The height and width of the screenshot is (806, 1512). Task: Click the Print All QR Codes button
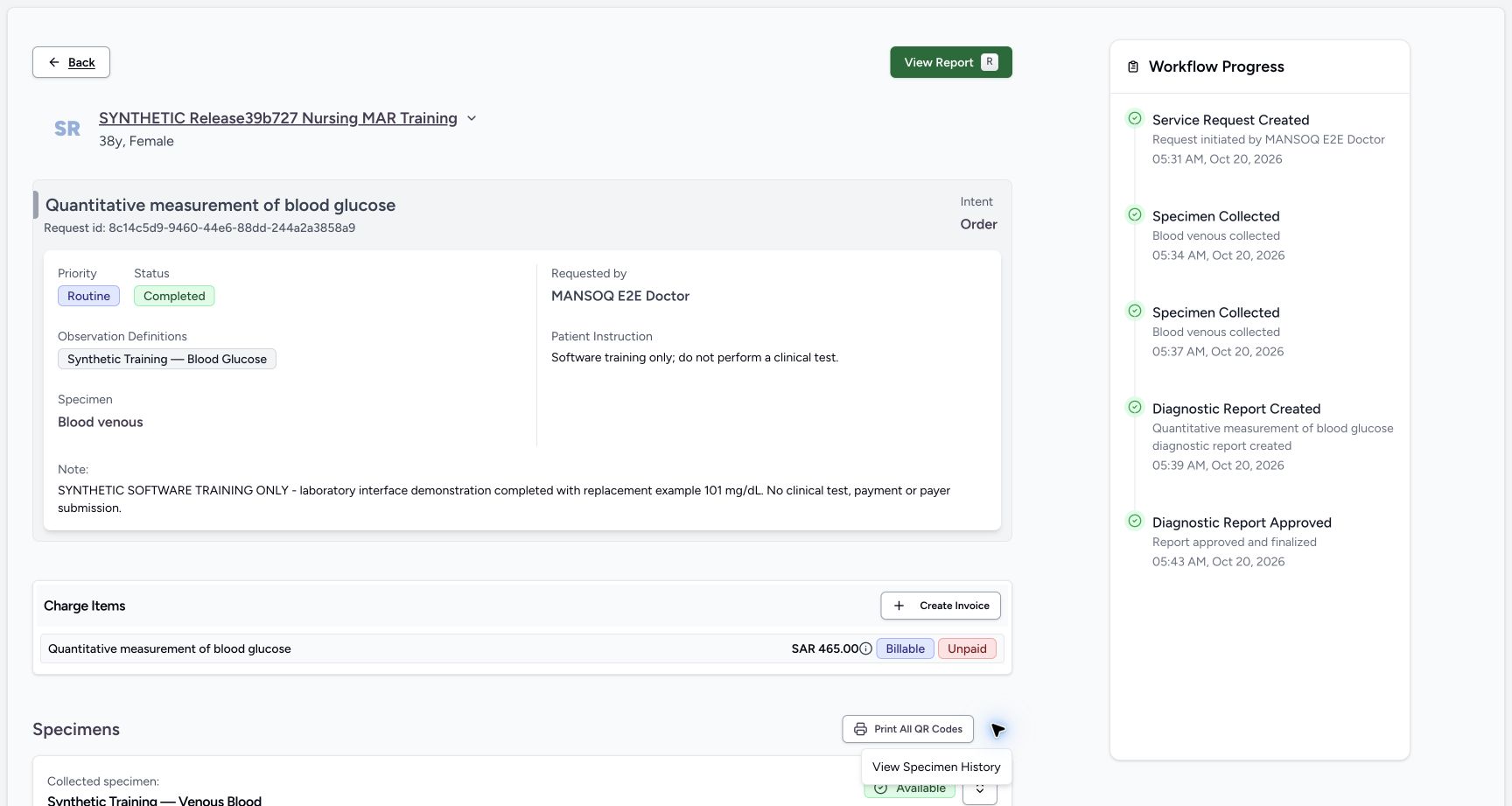coord(908,729)
